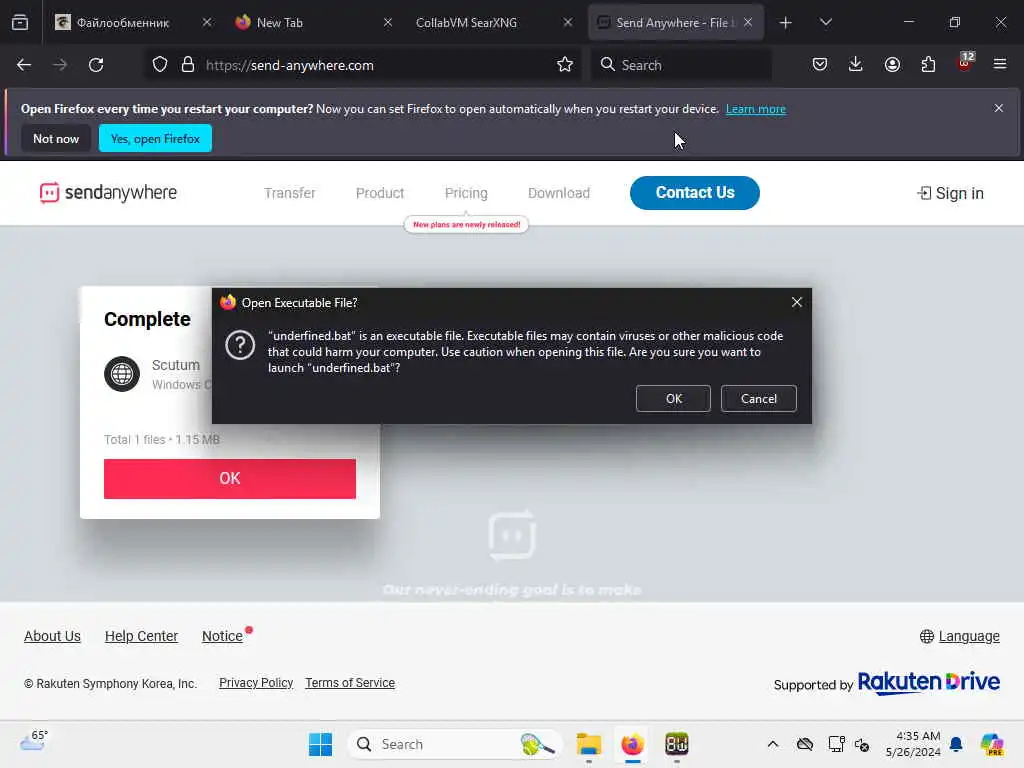Image resolution: width=1024 pixels, height=768 pixels.
Task: Open a new tab with plus button
Action: point(786,23)
